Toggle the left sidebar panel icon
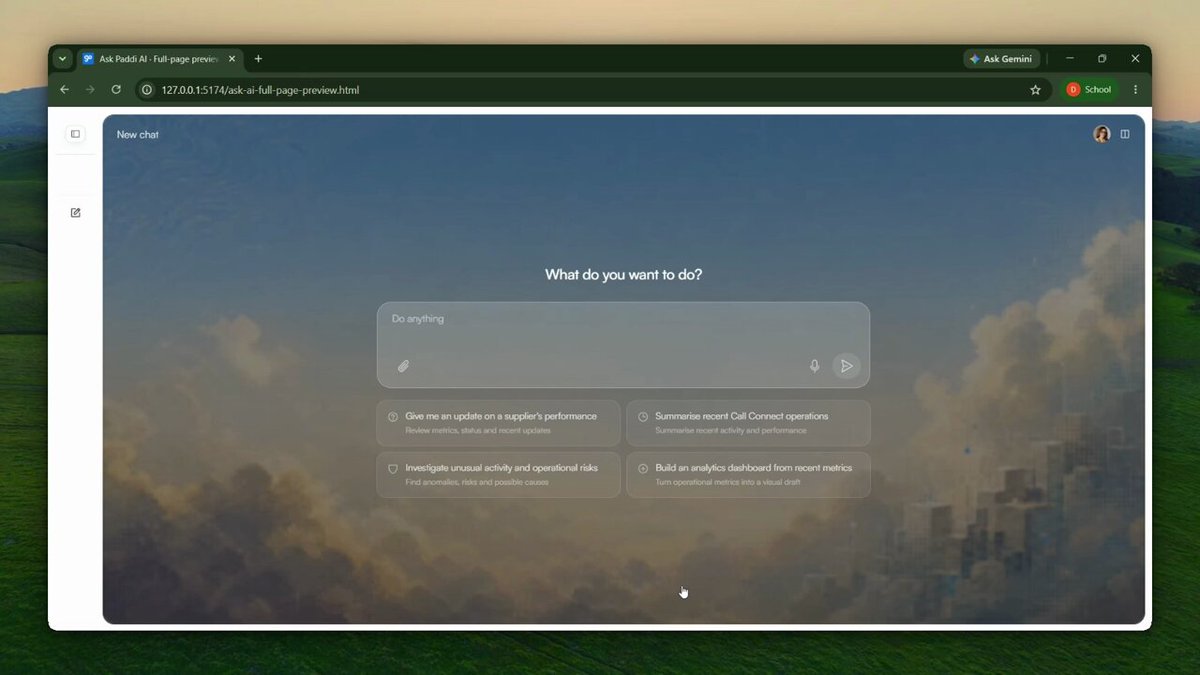The height and width of the screenshot is (675, 1200). coord(75,134)
